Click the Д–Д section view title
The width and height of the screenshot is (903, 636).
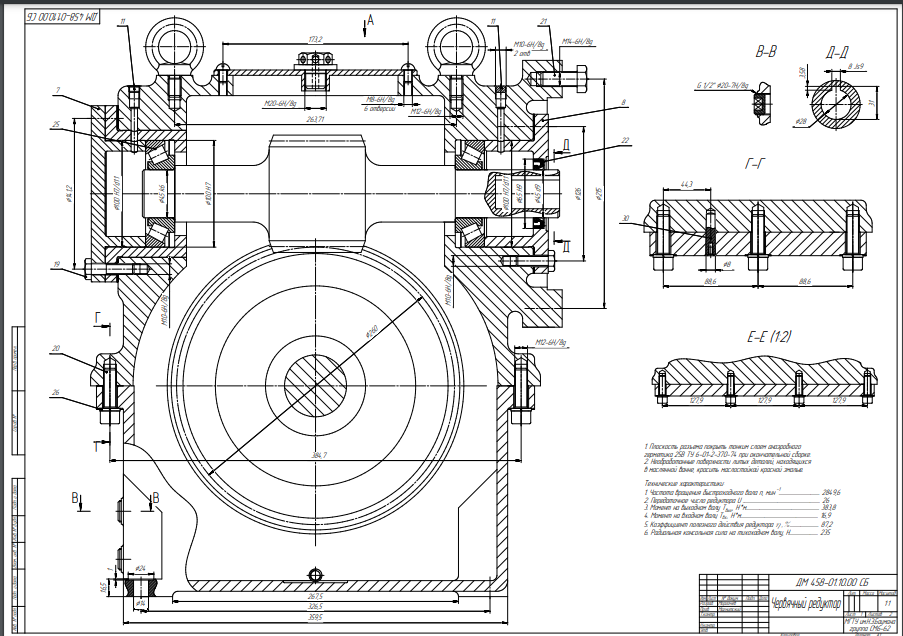[838, 49]
